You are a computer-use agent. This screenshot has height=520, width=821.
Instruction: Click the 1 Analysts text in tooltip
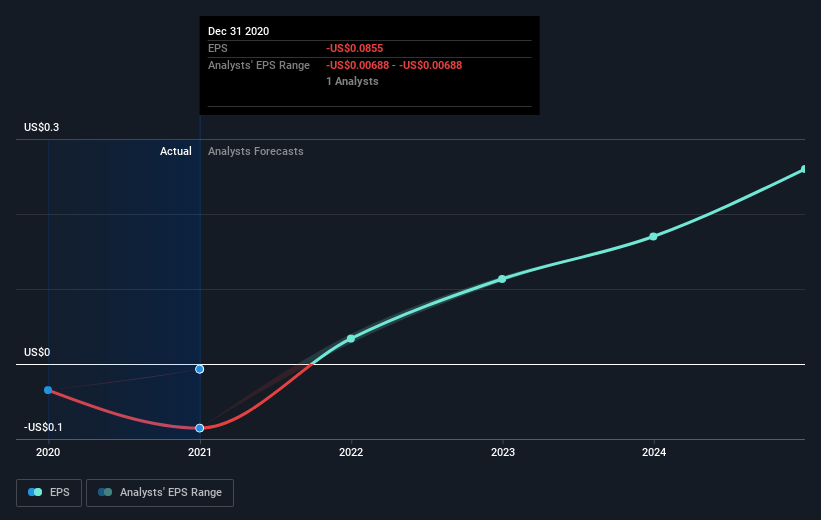click(x=352, y=81)
